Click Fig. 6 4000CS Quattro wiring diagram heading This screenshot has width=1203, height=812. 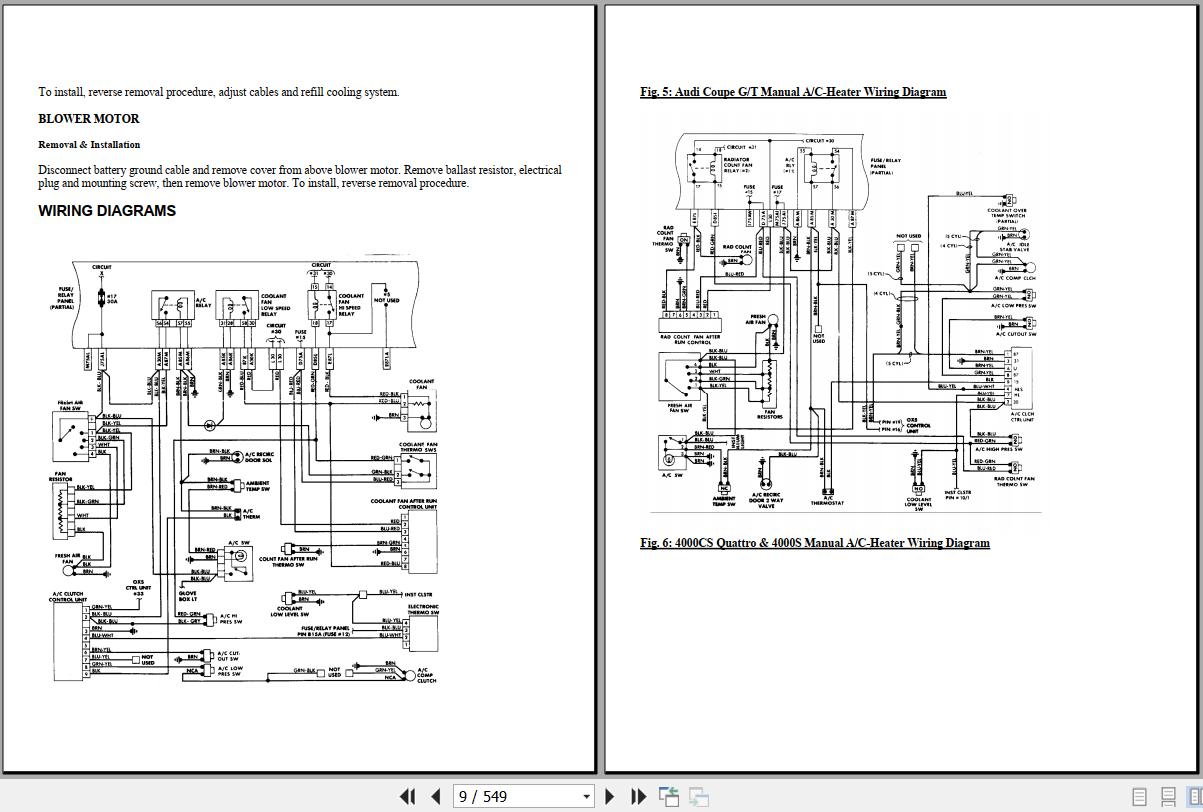click(x=815, y=543)
